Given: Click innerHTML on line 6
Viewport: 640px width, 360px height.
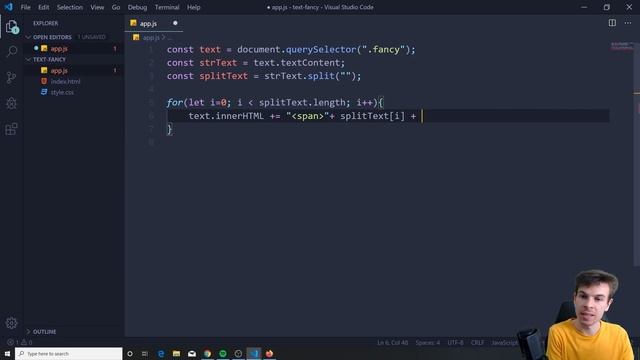Looking at the screenshot, I should [240, 116].
